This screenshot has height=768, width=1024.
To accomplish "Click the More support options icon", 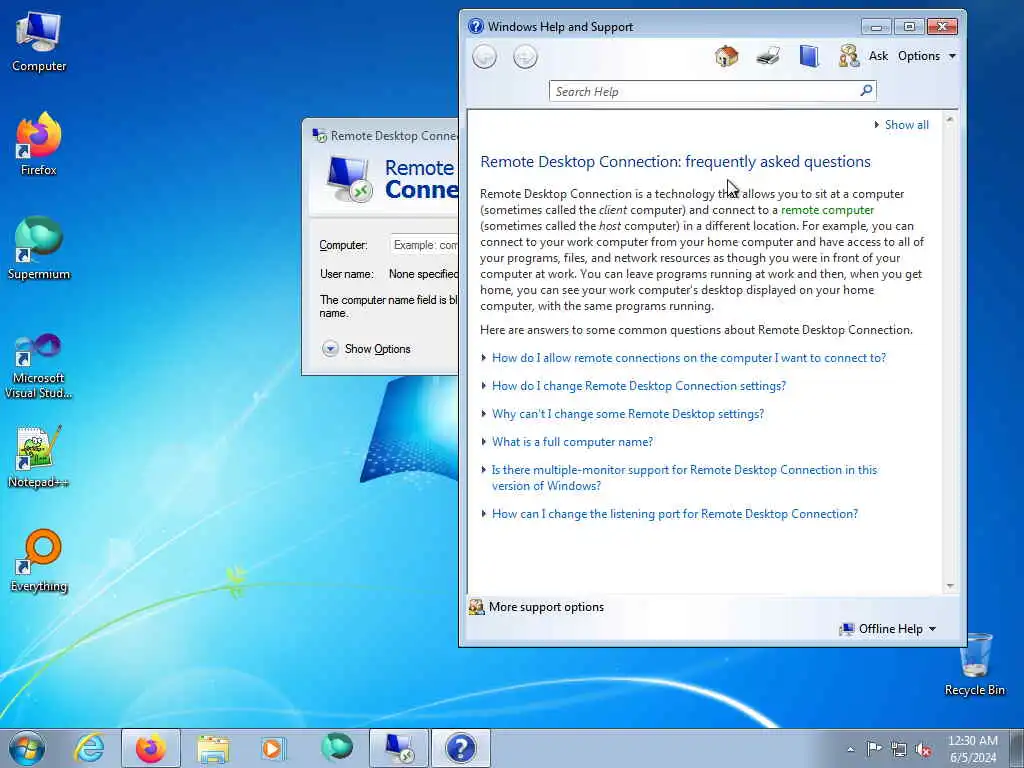I will 476,607.
